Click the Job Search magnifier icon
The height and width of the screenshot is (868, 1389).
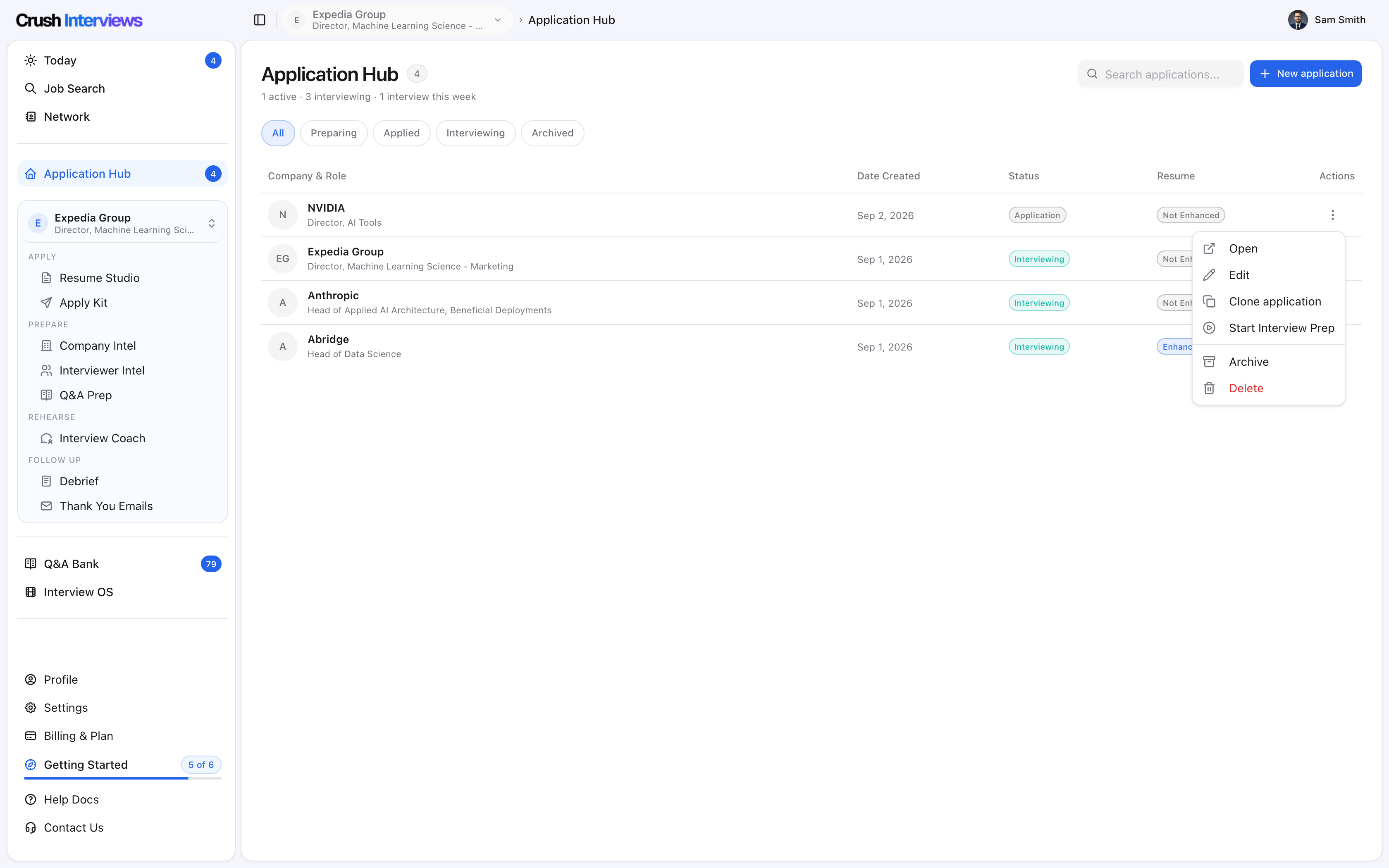coord(31,88)
